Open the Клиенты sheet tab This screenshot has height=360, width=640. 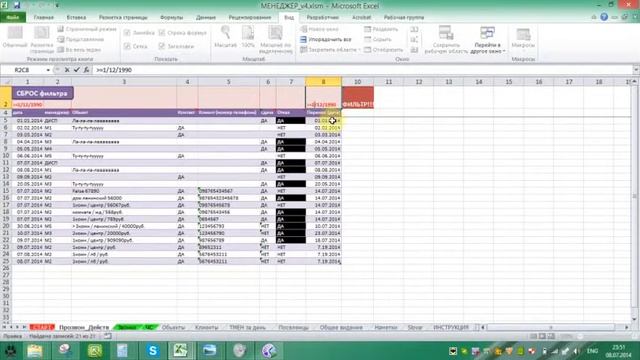point(206,327)
